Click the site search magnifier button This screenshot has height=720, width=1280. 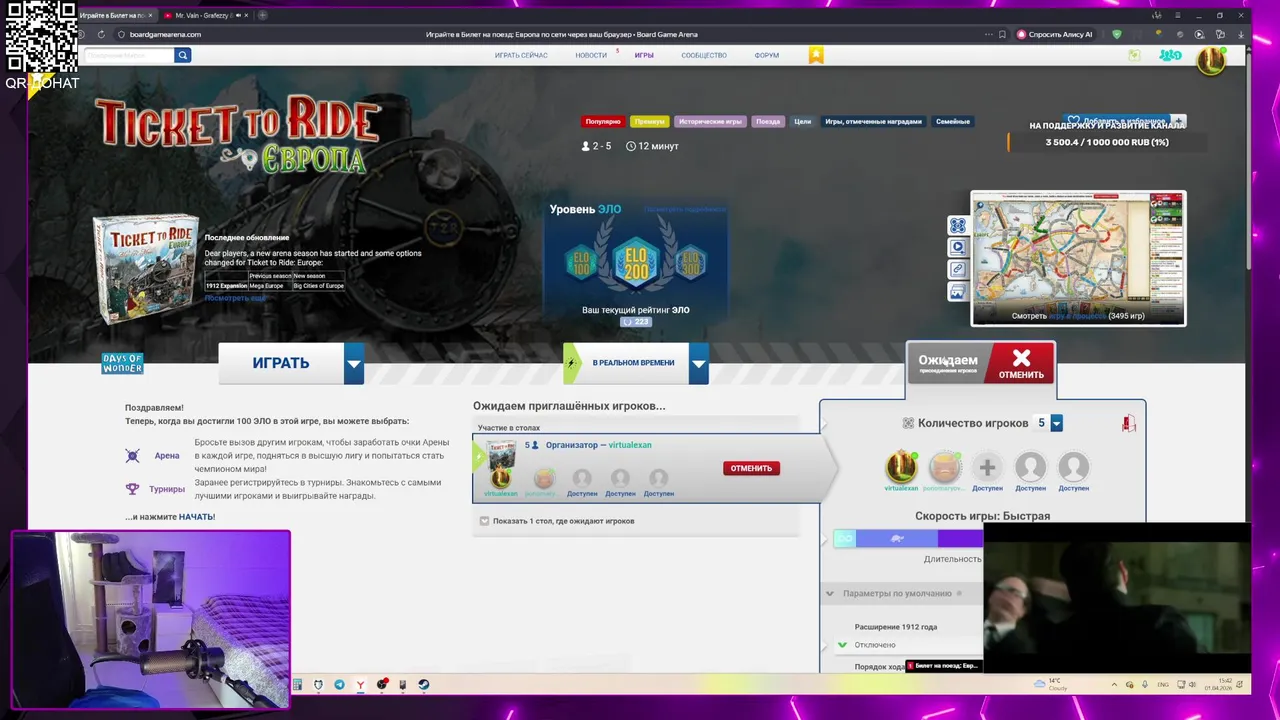pyautogui.click(x=182, y=55)
